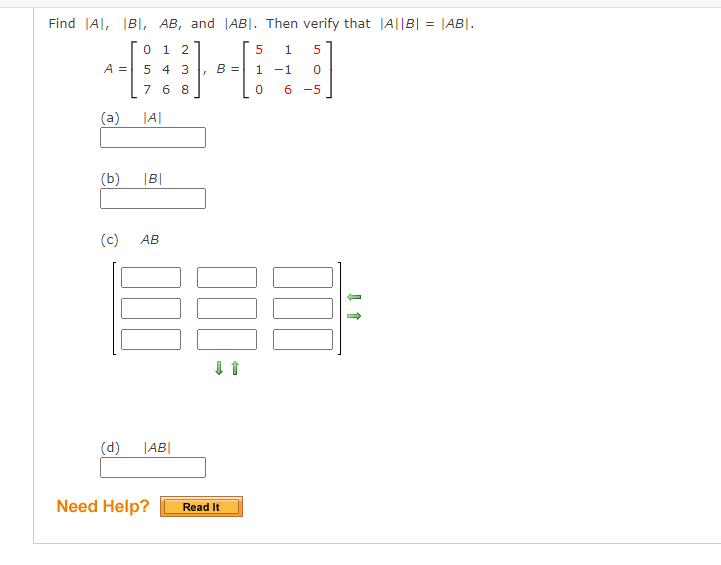Select AB matrix row 3 column 3 box
Screen dimensions: 721x565
coord(303,339)
